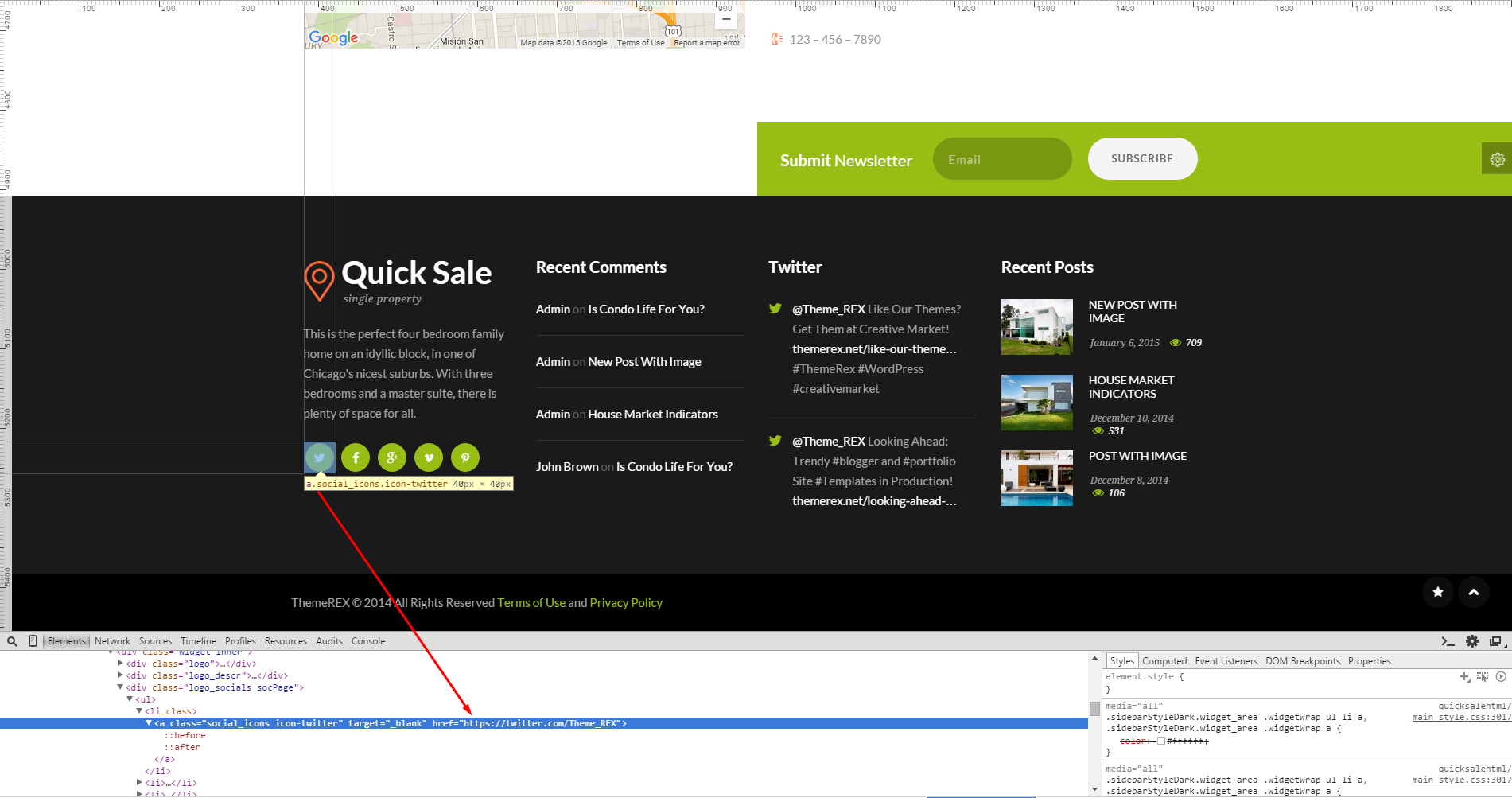Collapse the logo_socials socPage div node
1512x798 pixels.
(120, 687)
